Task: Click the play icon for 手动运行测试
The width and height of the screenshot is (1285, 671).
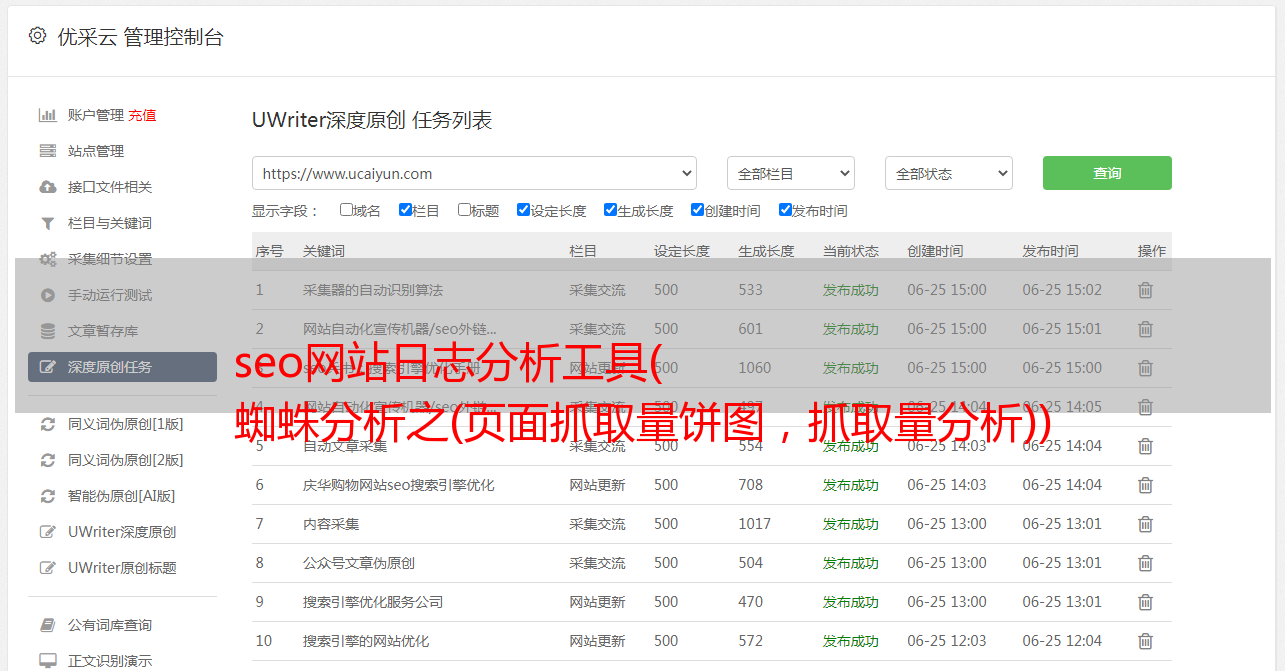Action: click(47, 295)
